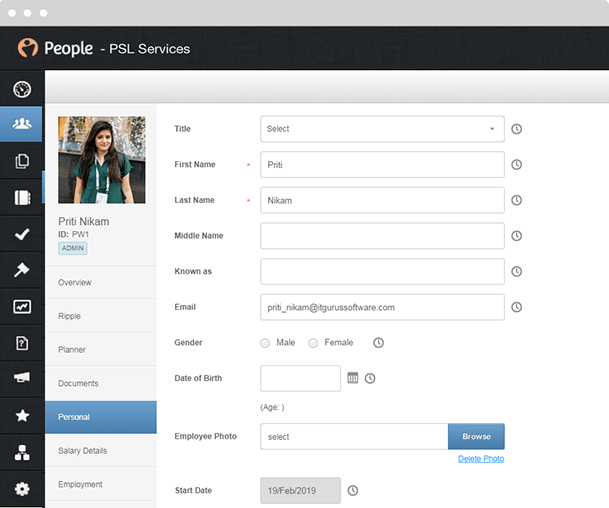
Task: View history clock icon for Gender
Action: (378, 343)
